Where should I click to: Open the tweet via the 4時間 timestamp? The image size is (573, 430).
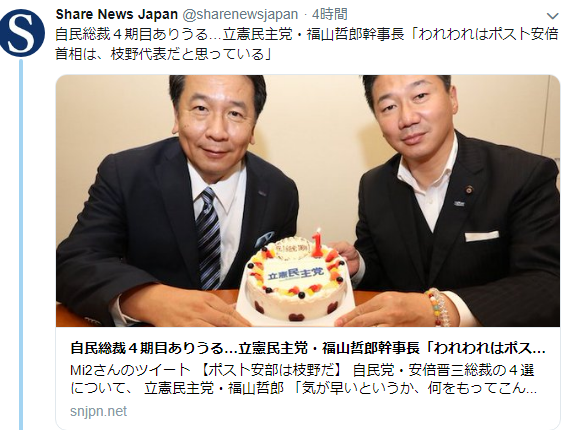[x=330, y=15]
